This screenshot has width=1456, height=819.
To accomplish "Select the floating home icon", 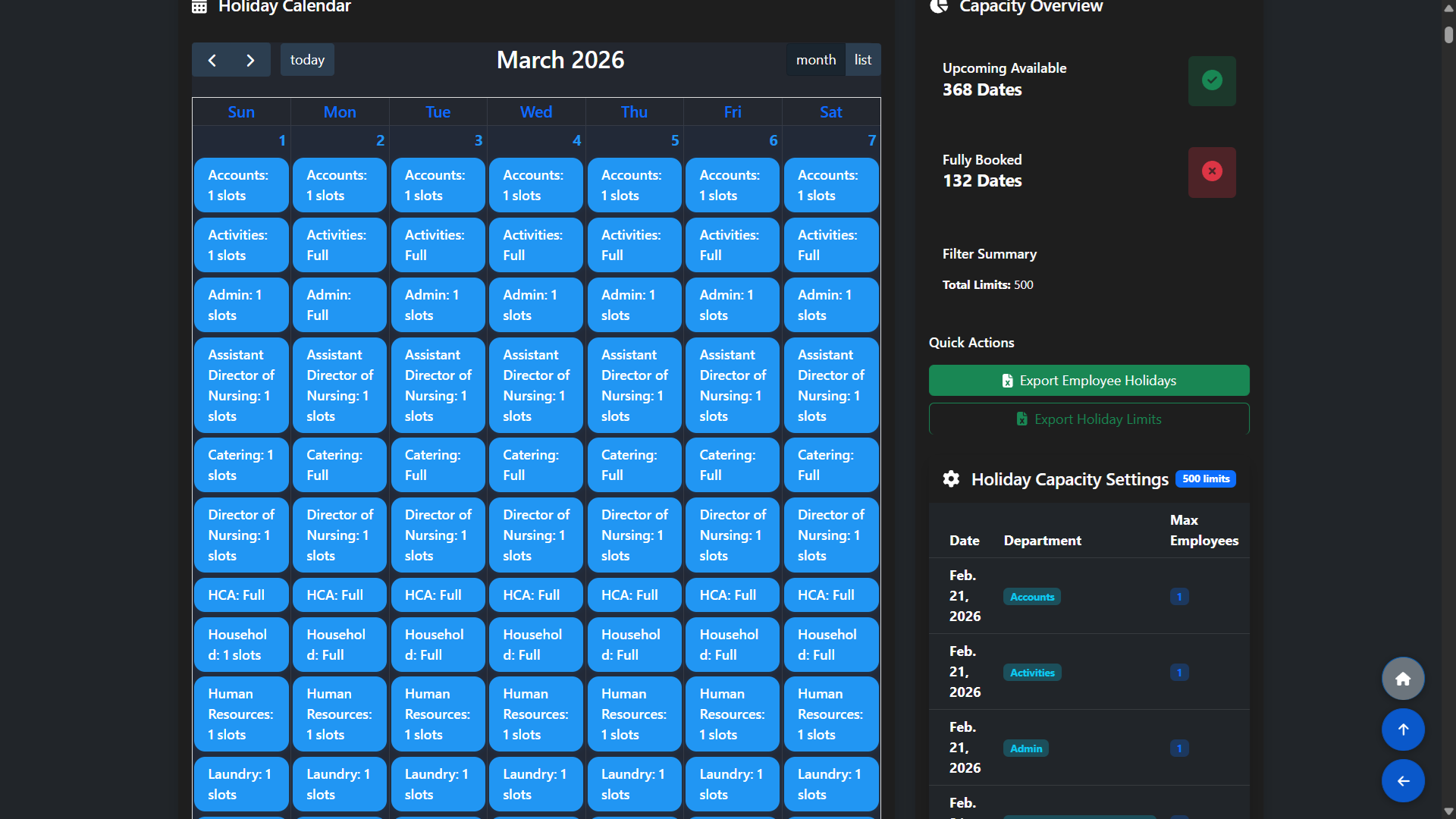I will tap(1403, 678).
